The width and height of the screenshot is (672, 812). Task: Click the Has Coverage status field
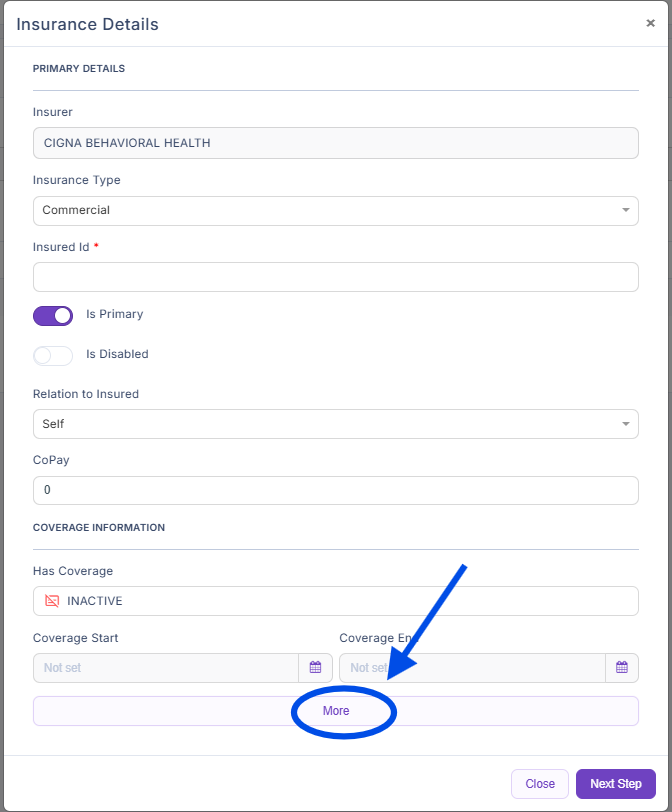[x=335, y=601]
